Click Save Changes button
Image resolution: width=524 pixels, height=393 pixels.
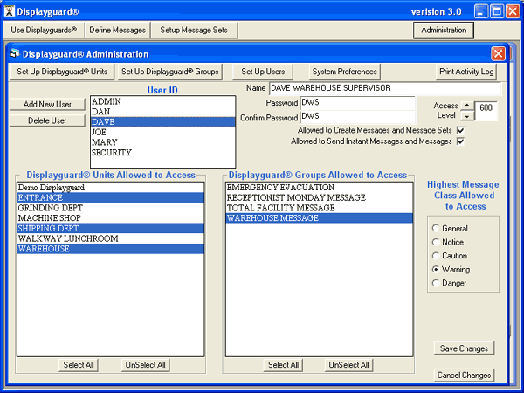[x=464, y=349]
